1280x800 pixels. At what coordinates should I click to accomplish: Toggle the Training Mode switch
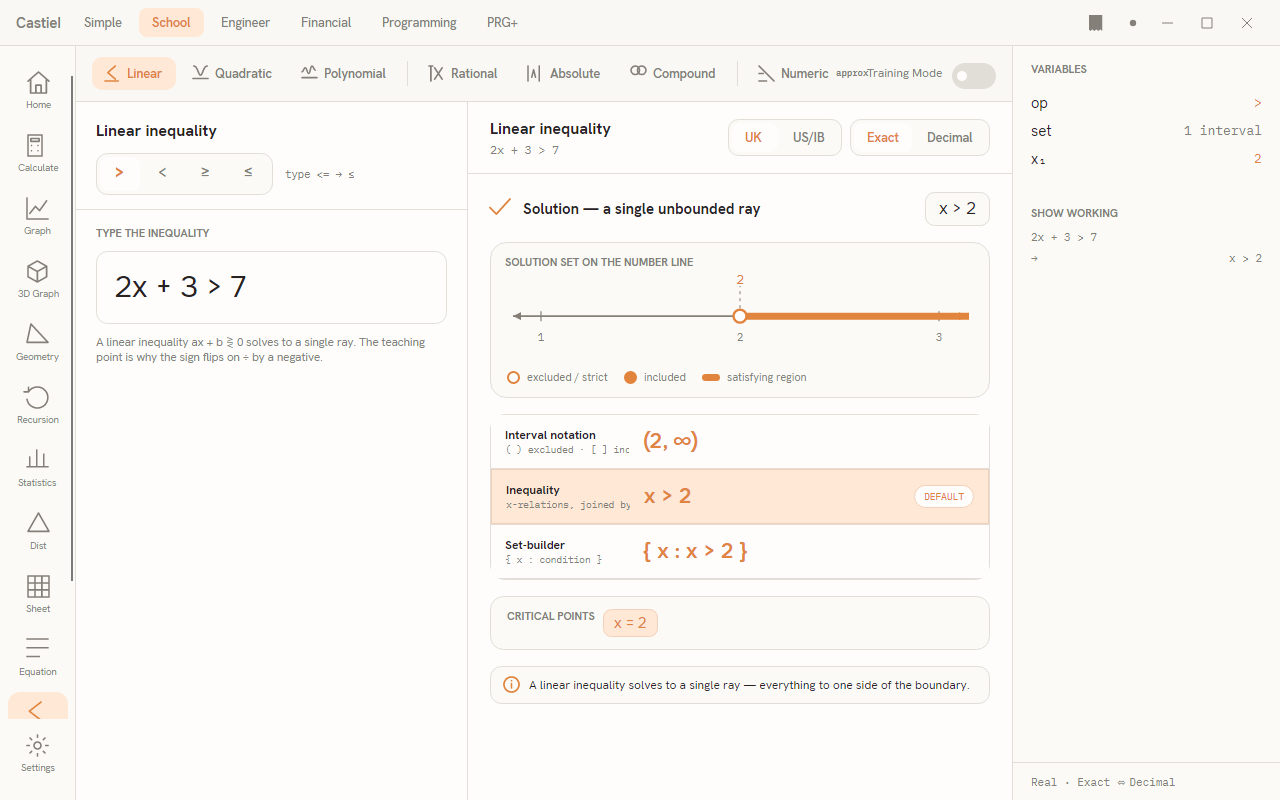973,75
